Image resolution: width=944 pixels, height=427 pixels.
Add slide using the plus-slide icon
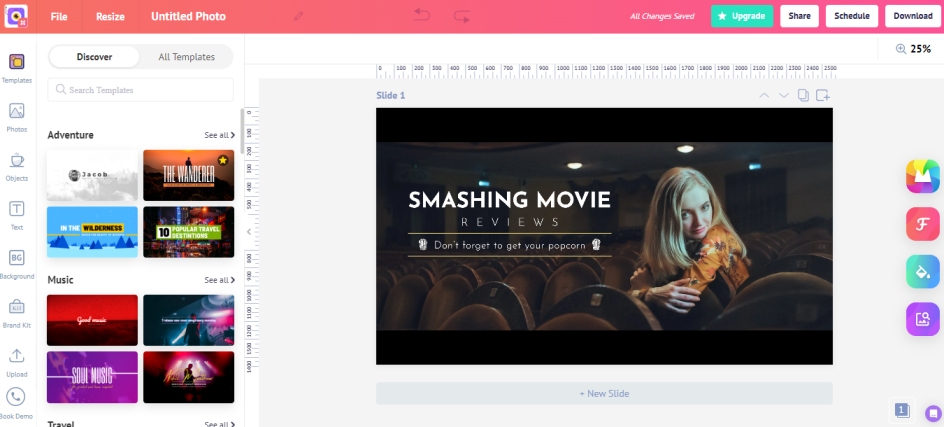[823, 95]
